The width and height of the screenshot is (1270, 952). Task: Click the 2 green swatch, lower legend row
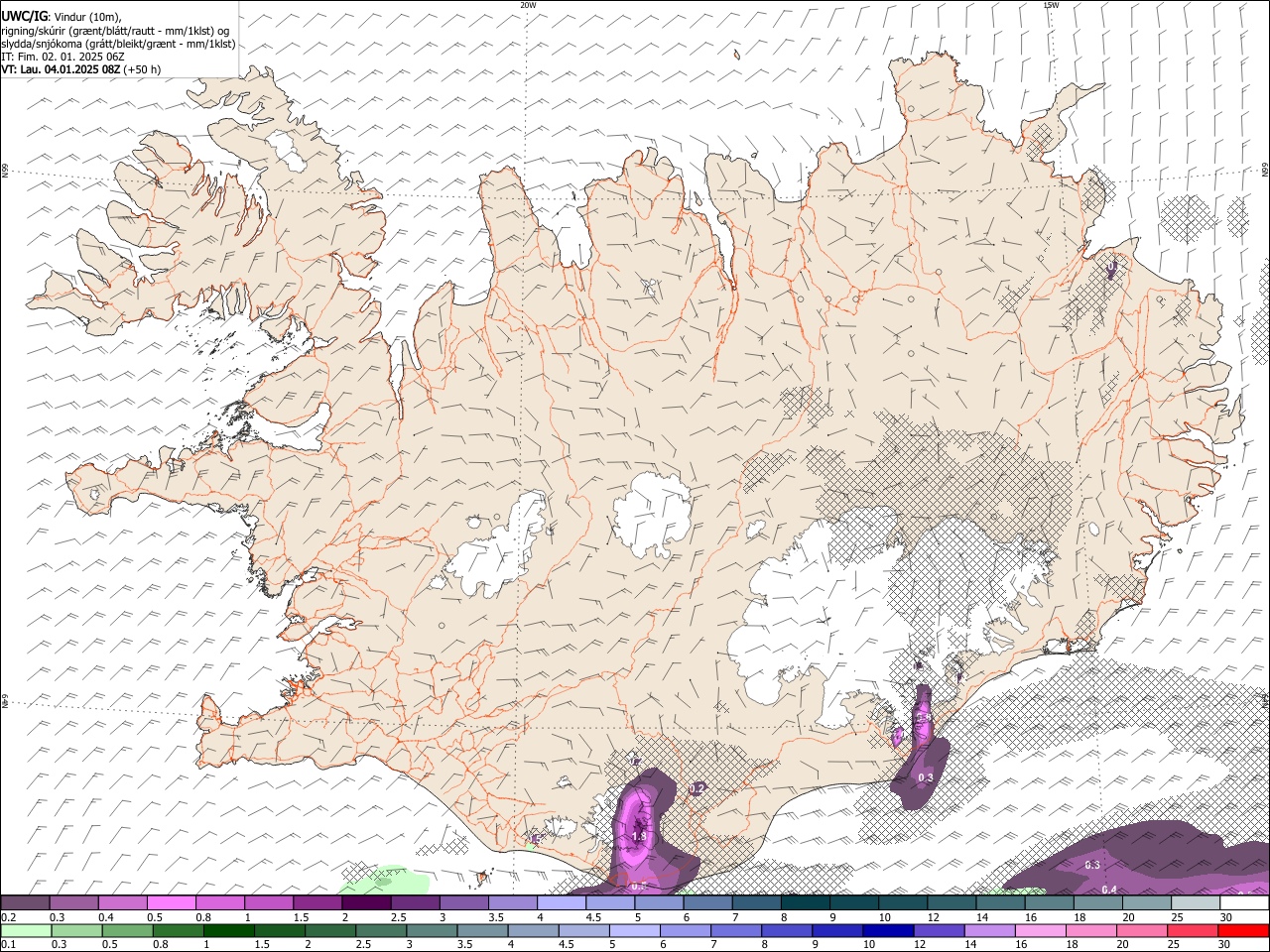pyautogui.click(x=330, y=931)
